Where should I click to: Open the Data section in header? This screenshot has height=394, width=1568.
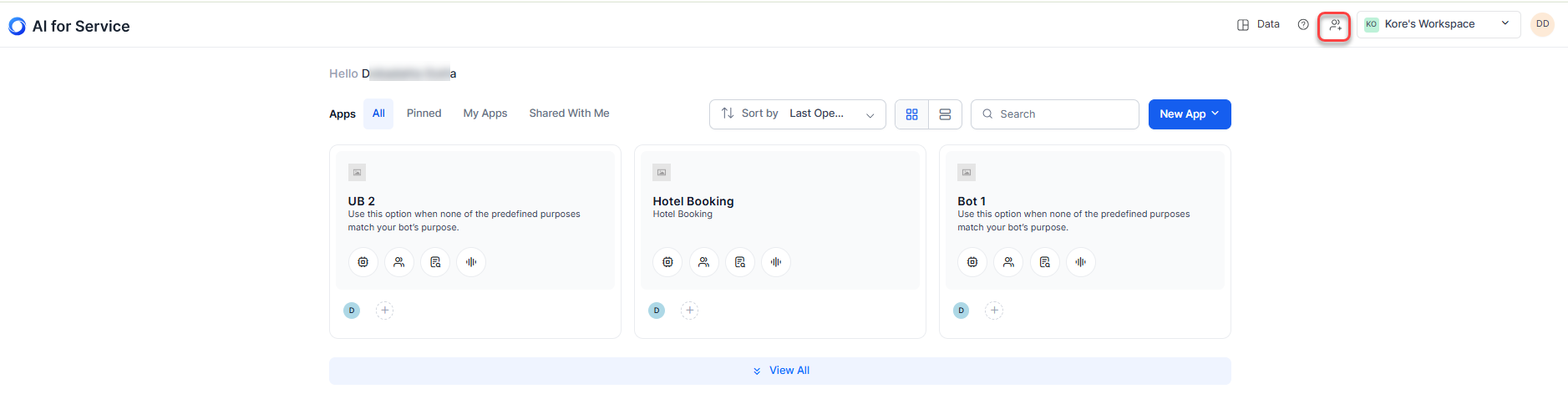[1258, 24]
